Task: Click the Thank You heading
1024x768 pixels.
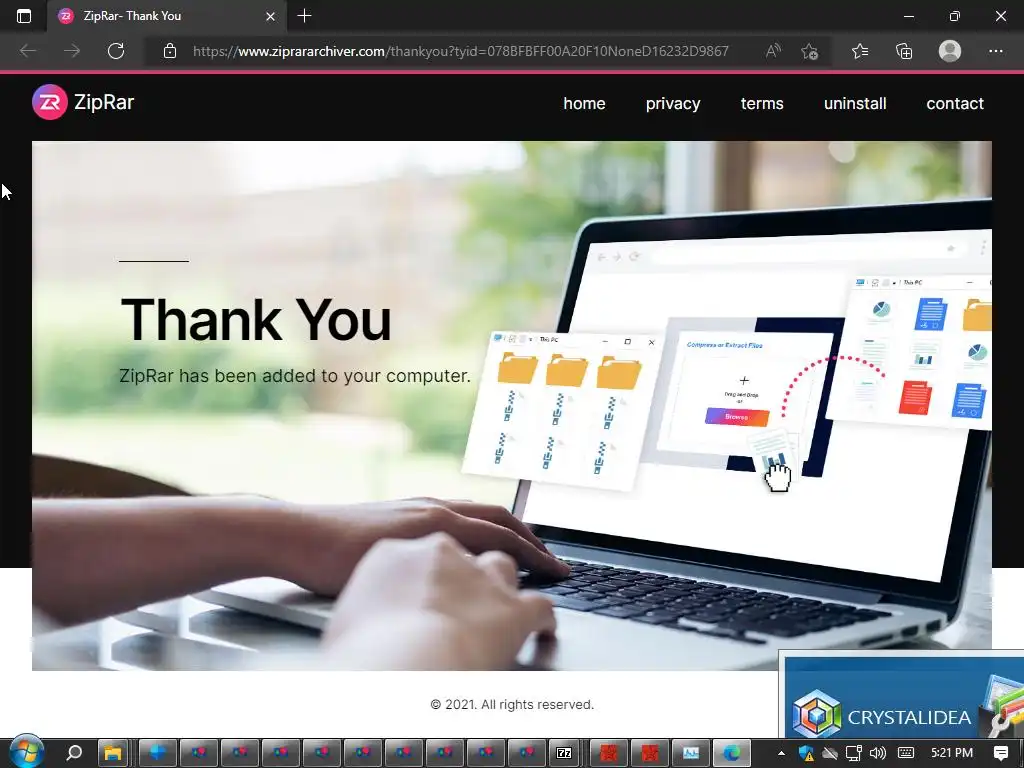Action: coord(256,320)
